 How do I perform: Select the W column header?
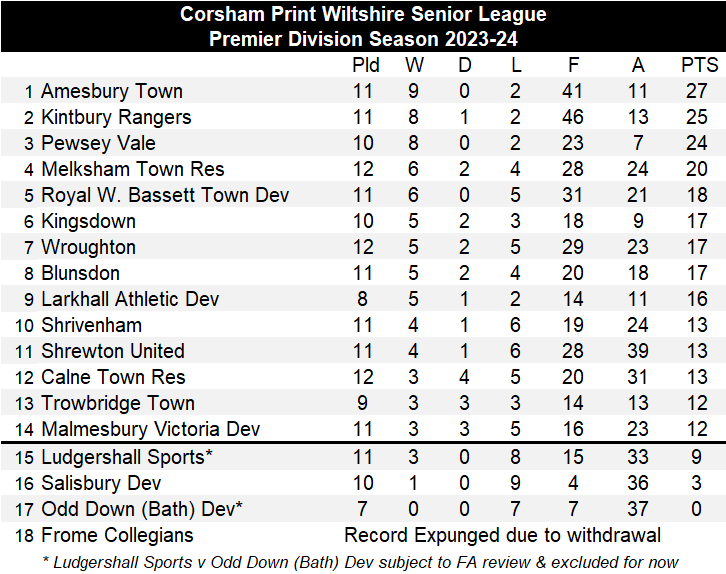click(x=414, y=65)
